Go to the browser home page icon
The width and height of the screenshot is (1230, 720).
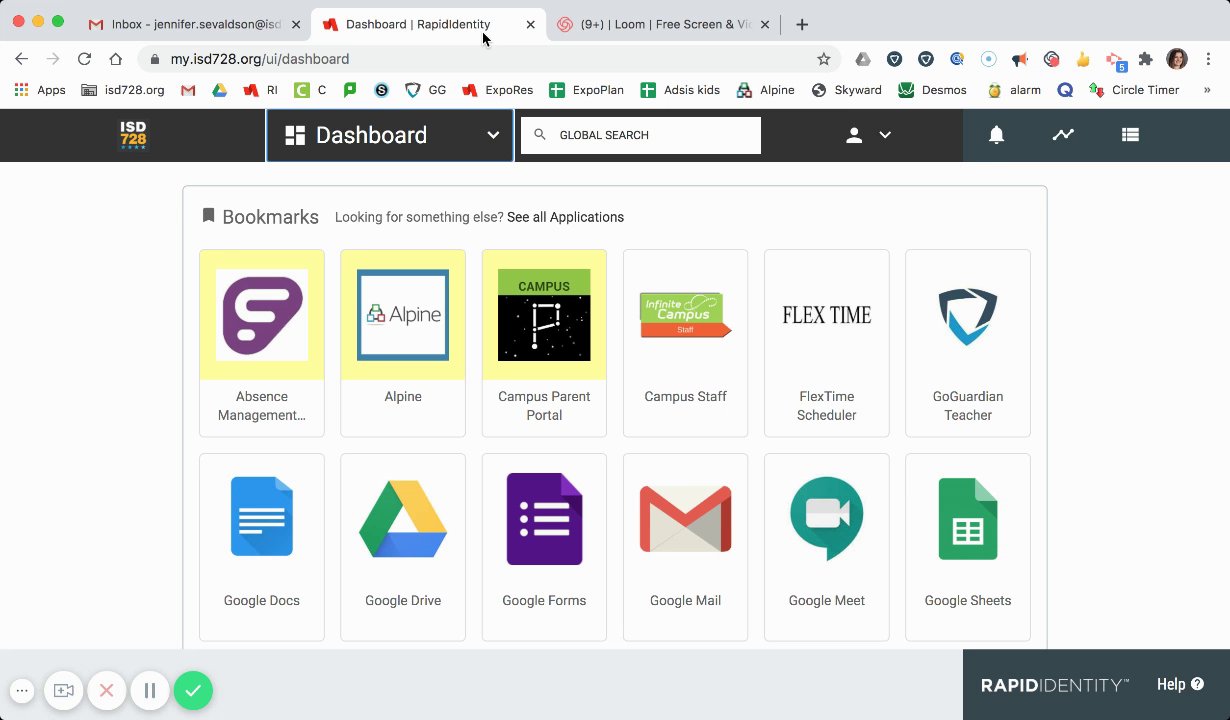coord(116,59)
